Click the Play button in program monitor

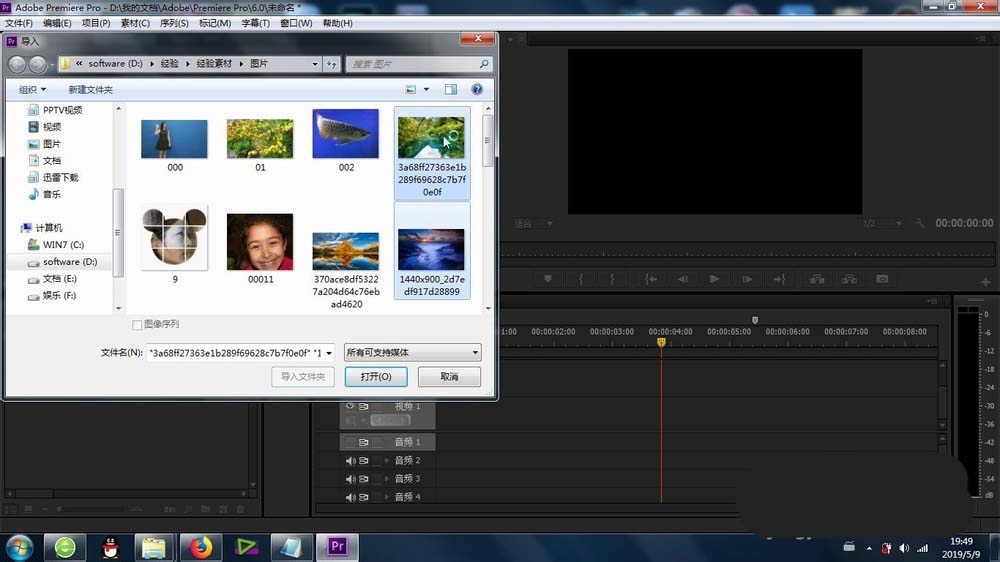pyautogui.click(x=714, y=279)
